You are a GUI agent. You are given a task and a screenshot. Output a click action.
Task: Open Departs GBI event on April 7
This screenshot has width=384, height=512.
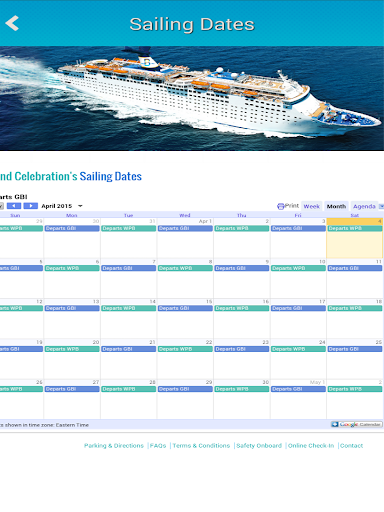129,268
